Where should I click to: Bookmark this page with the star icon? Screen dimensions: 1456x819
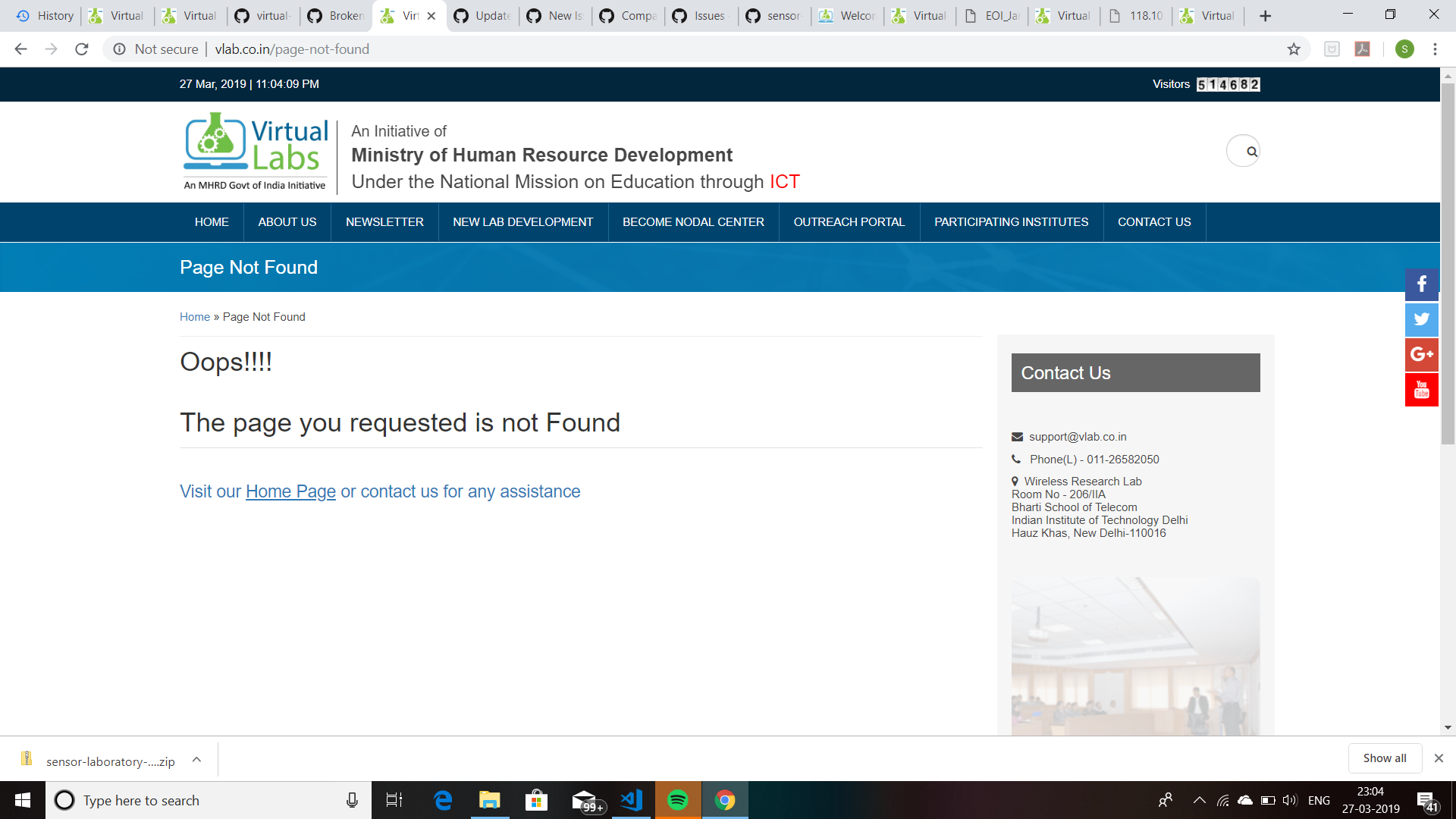click(x=1293, y=49)
